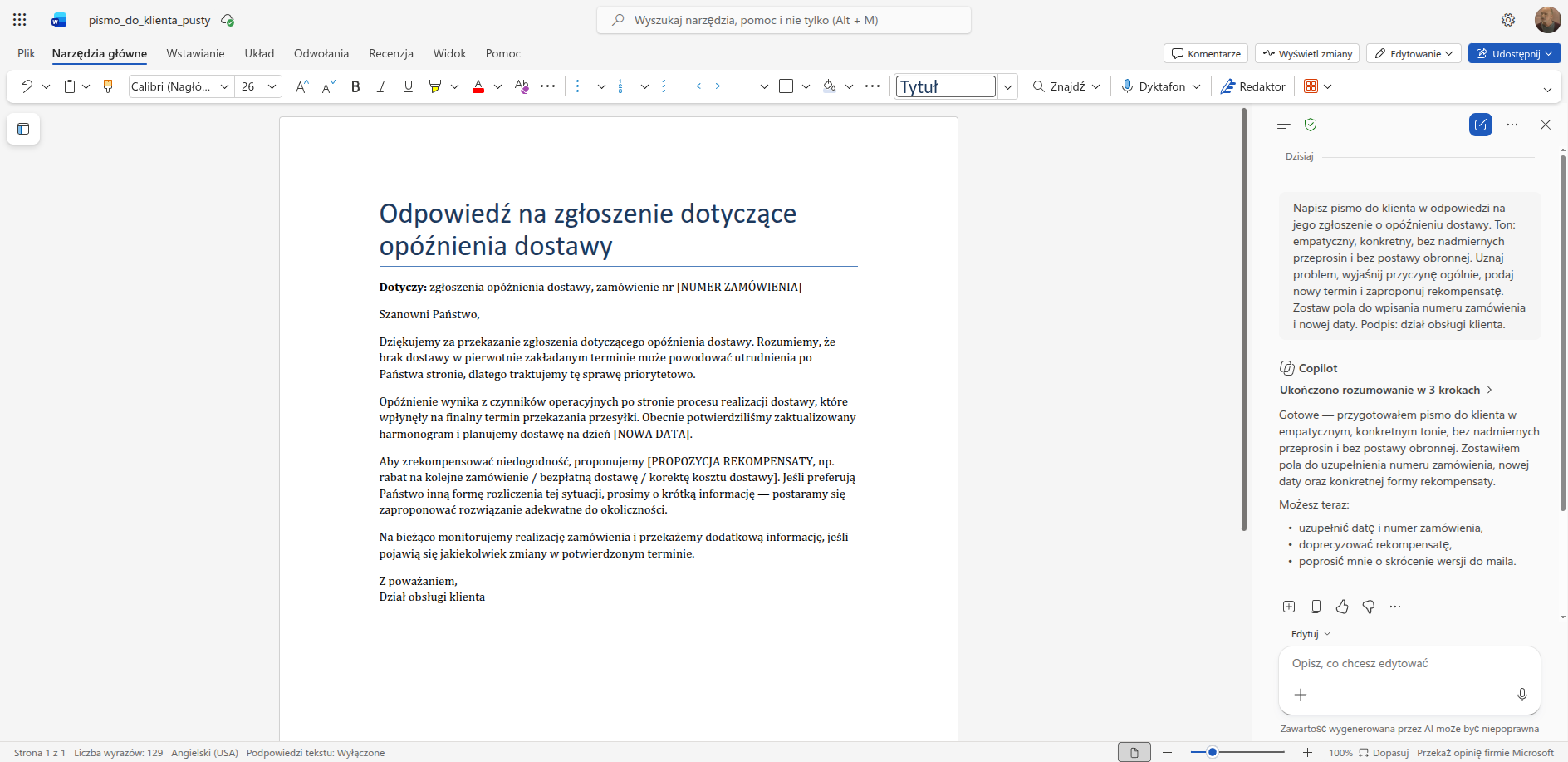Viewport: 1568px width, 762px height.
Task: Open the Plik menu
Action: point(27,53)
